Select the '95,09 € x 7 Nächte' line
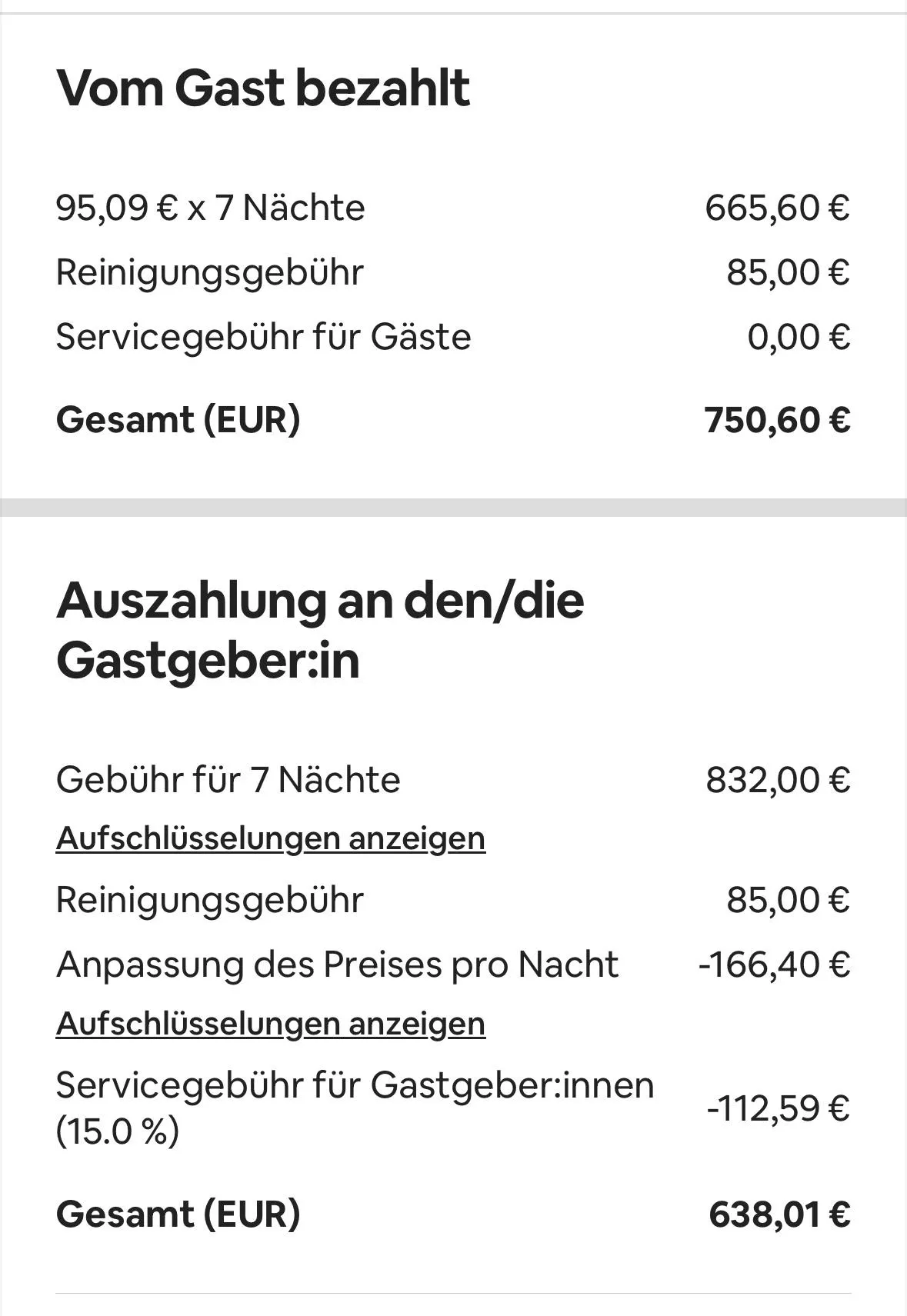Viewport: 907px width, 1316px height. 211,208
